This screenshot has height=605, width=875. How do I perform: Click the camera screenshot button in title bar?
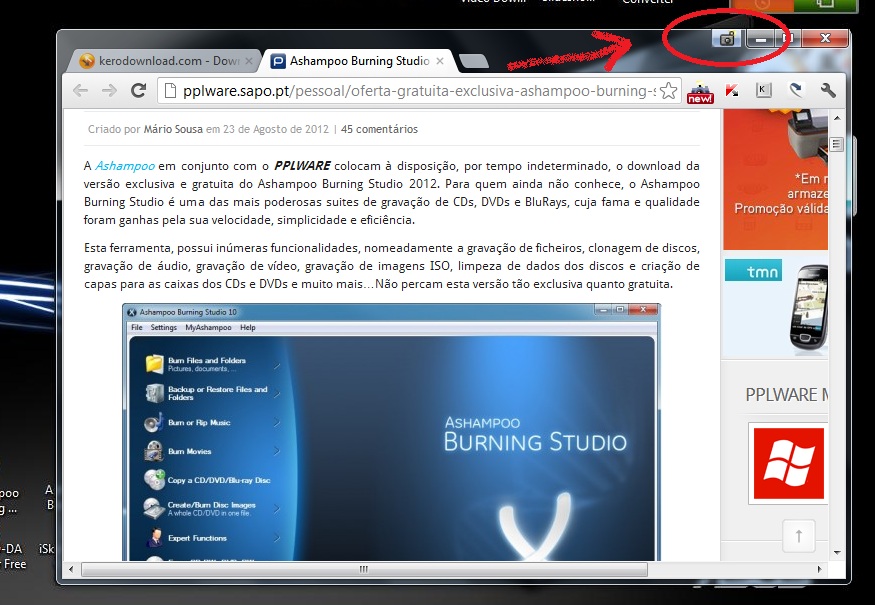[727, 39]
